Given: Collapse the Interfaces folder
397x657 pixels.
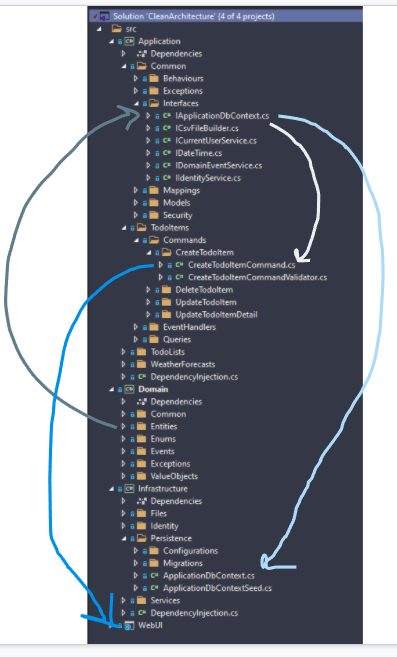Looking at the screenshot, I should (136, 103).
